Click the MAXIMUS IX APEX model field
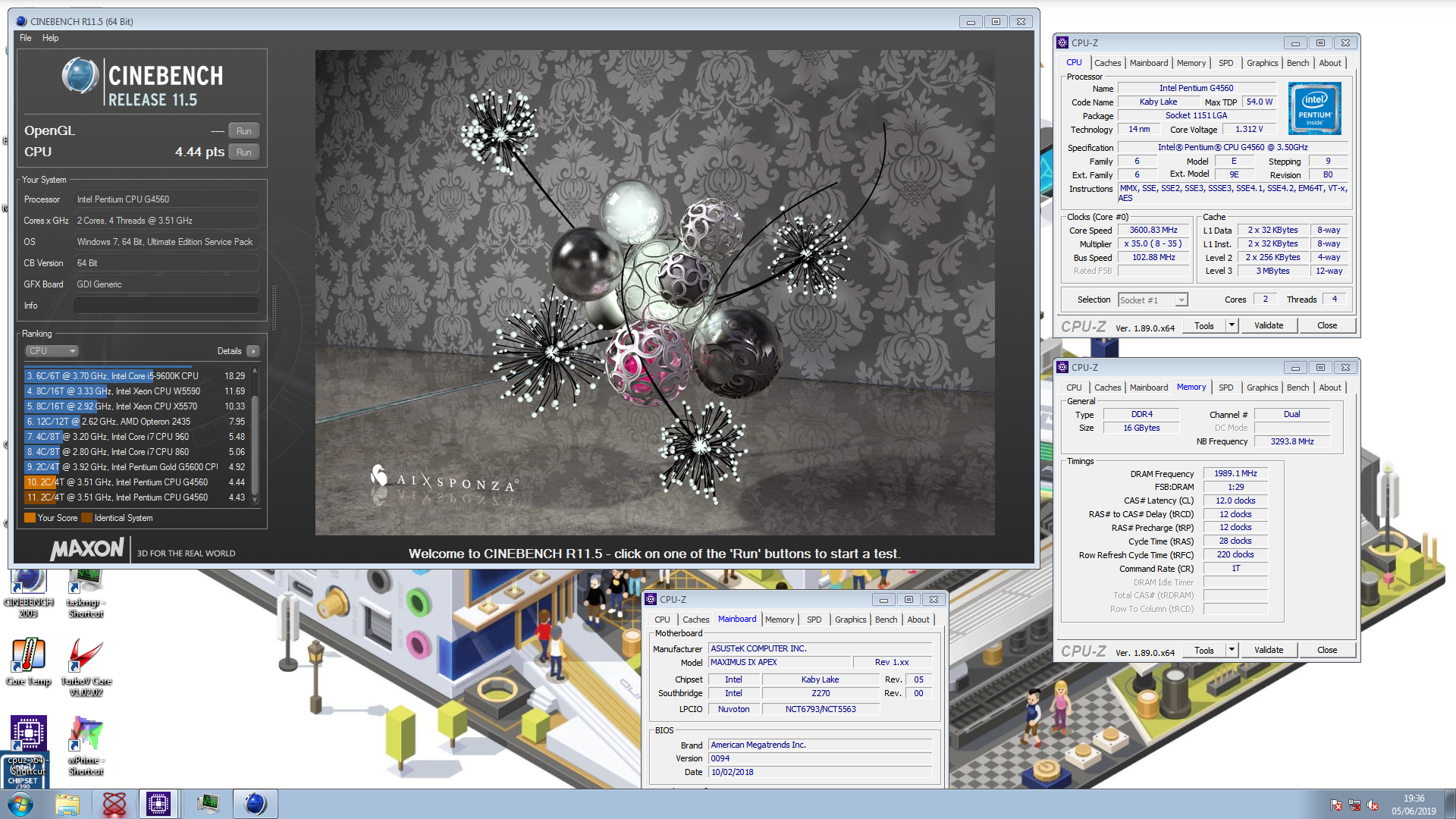 [x=780, y=663]
